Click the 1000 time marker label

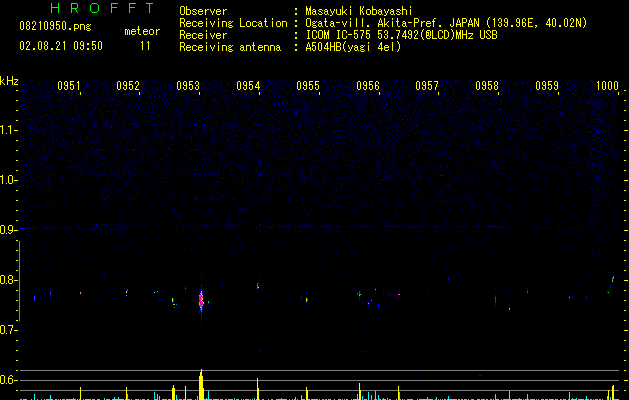click(607, 86)
